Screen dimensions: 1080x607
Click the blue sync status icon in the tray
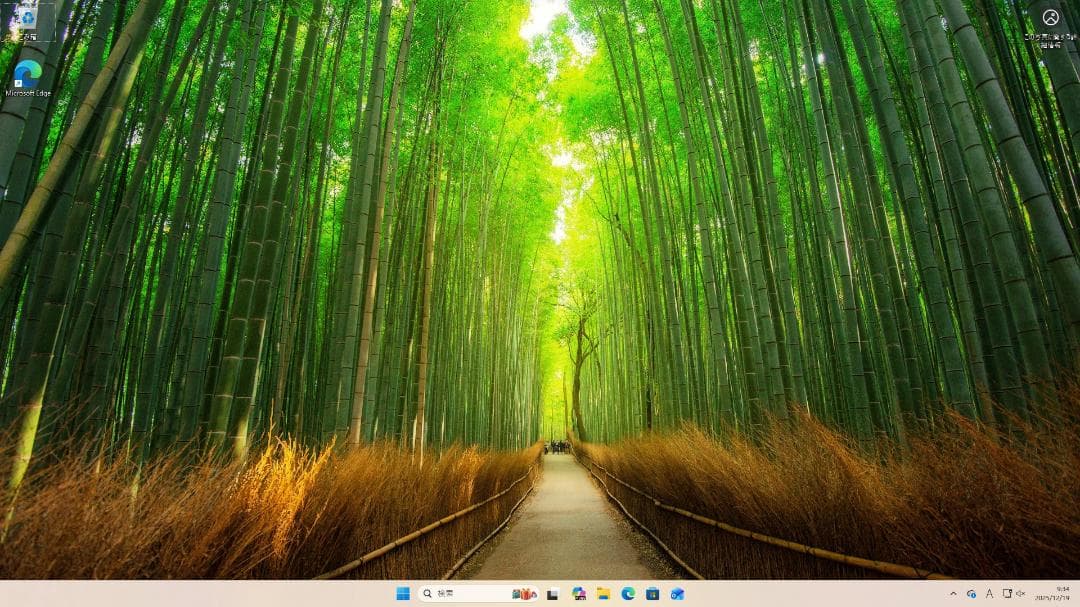(x=971, y=594)
